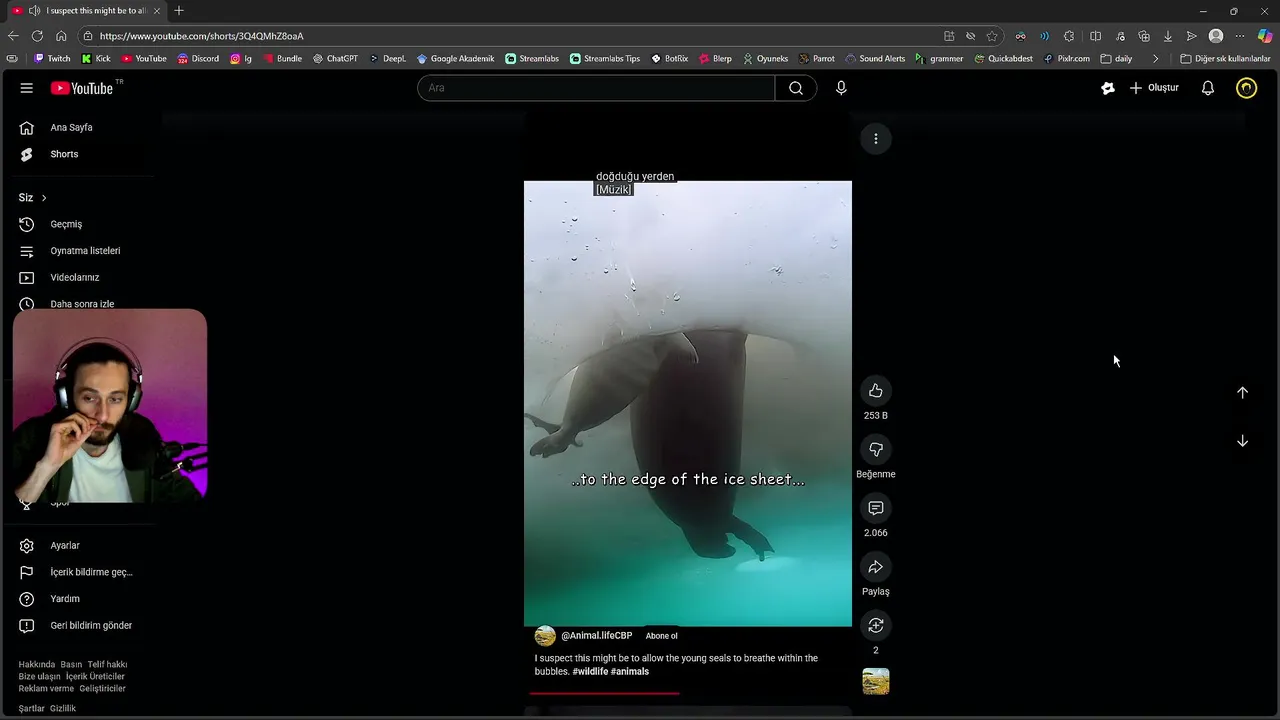
Task: Add this page to favorites star
Action: click(992, 36)
